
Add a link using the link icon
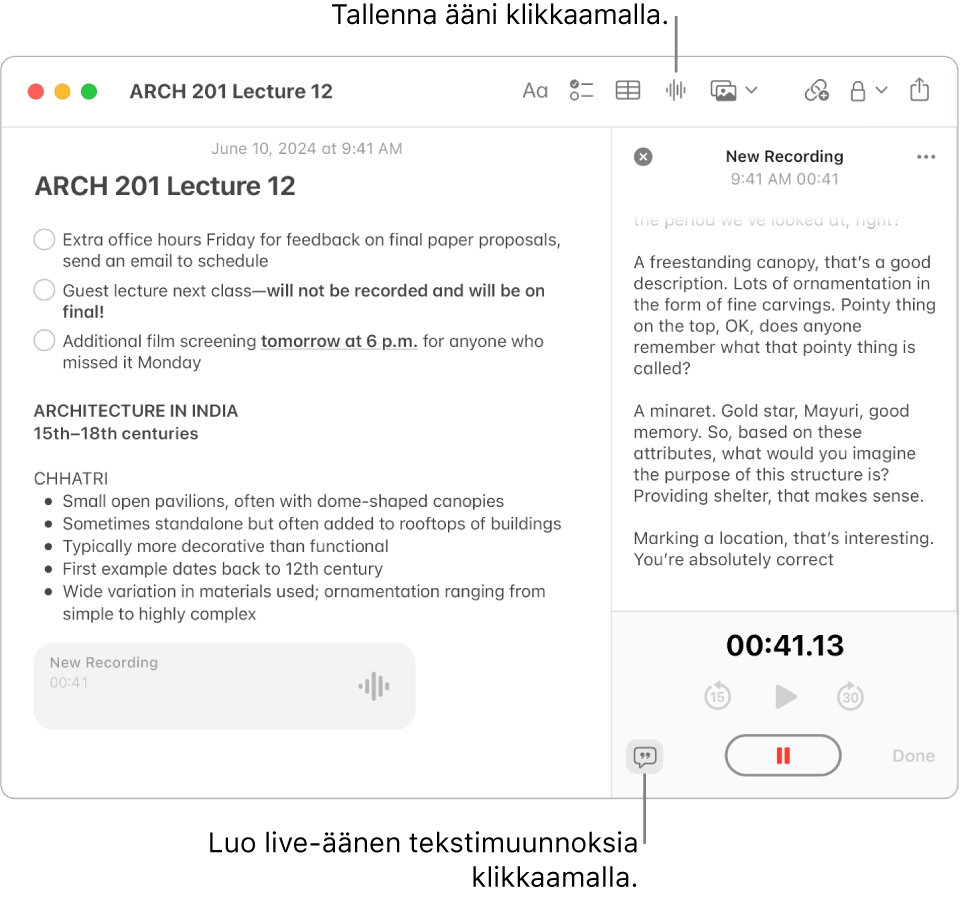pyautogui.click(x=817, y=90)
